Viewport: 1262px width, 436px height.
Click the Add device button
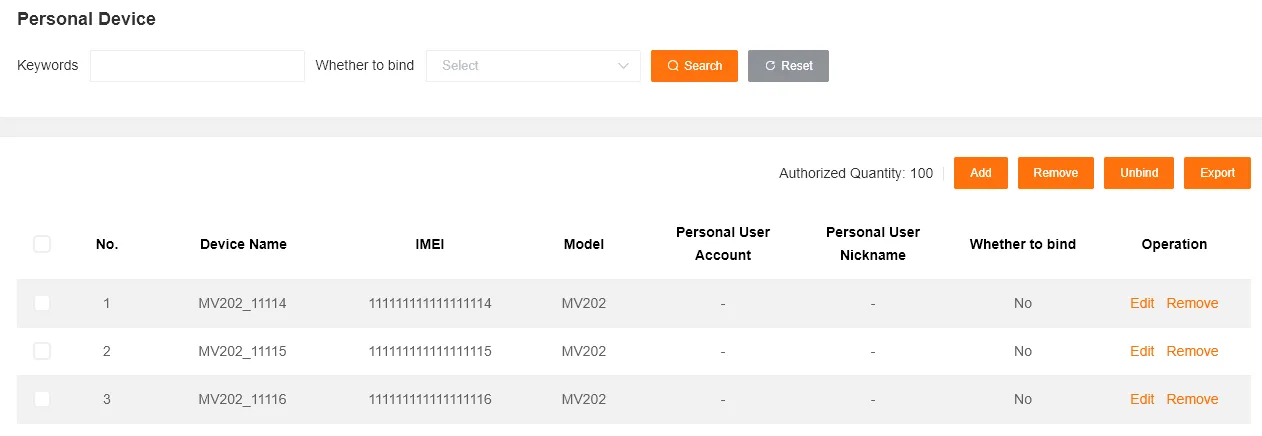coord(980,173)
